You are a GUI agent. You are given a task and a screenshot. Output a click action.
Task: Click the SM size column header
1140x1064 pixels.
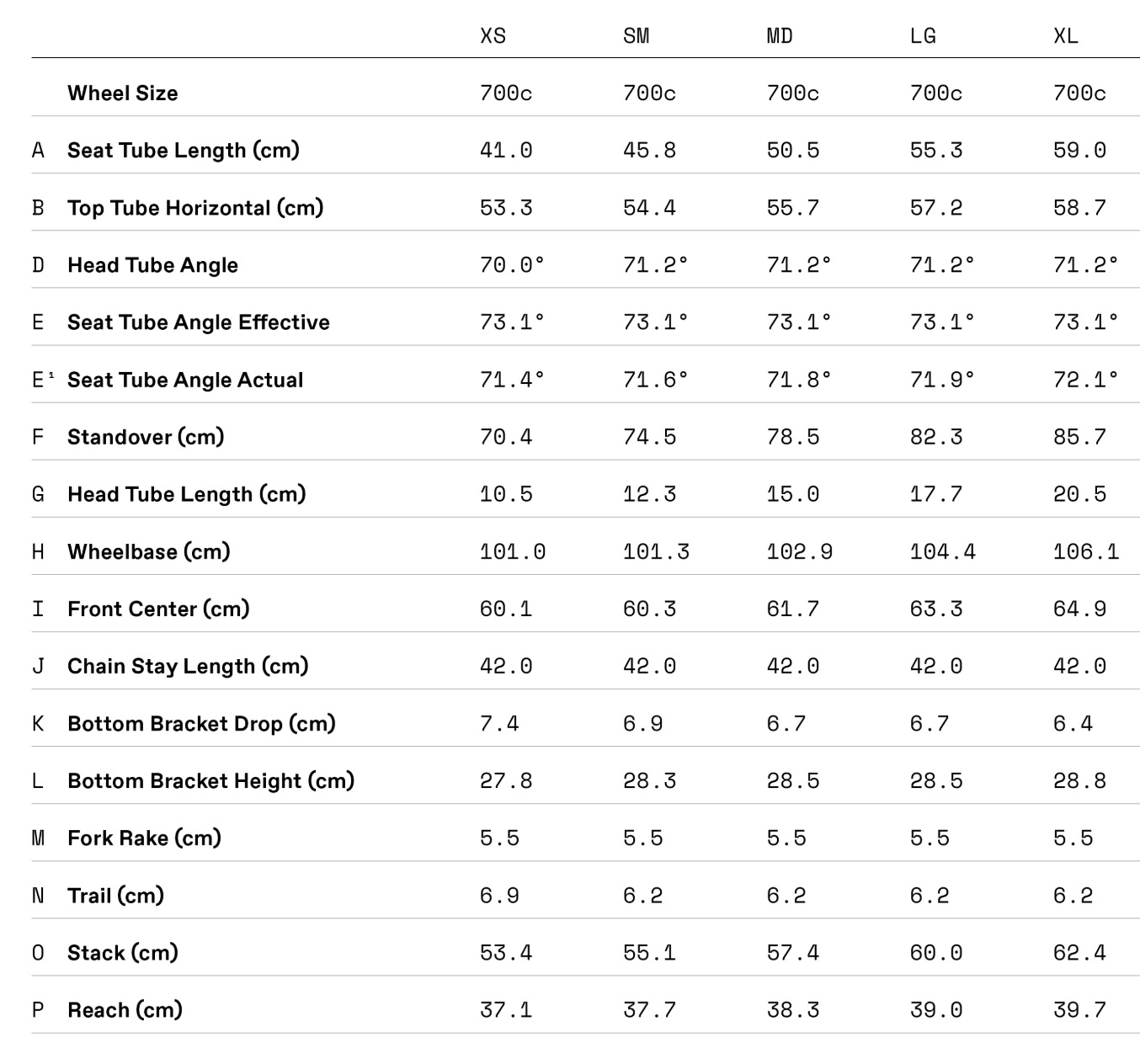636,36
